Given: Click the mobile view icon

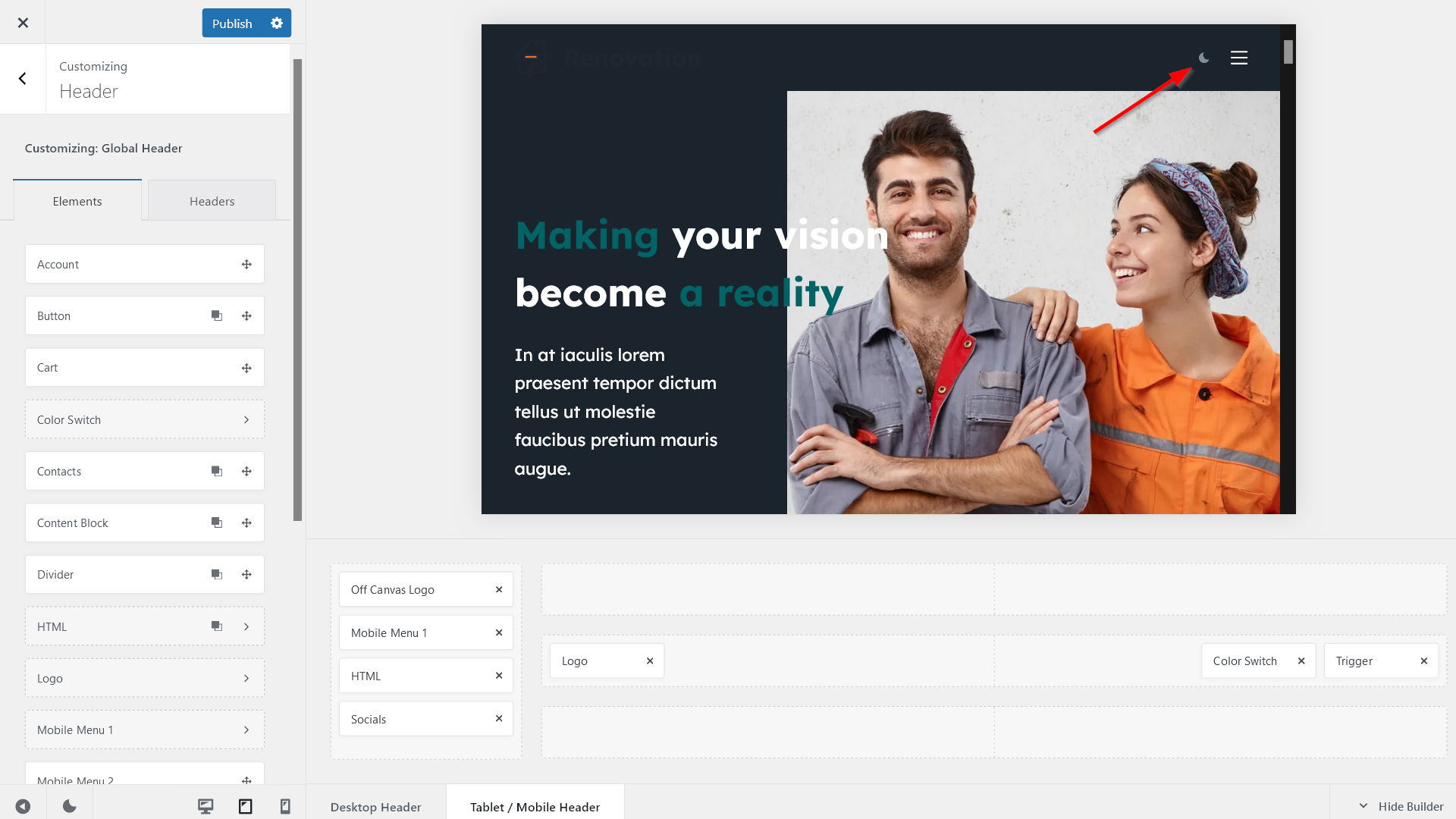Looking at the screenshot, I should (x=285, y=805).
